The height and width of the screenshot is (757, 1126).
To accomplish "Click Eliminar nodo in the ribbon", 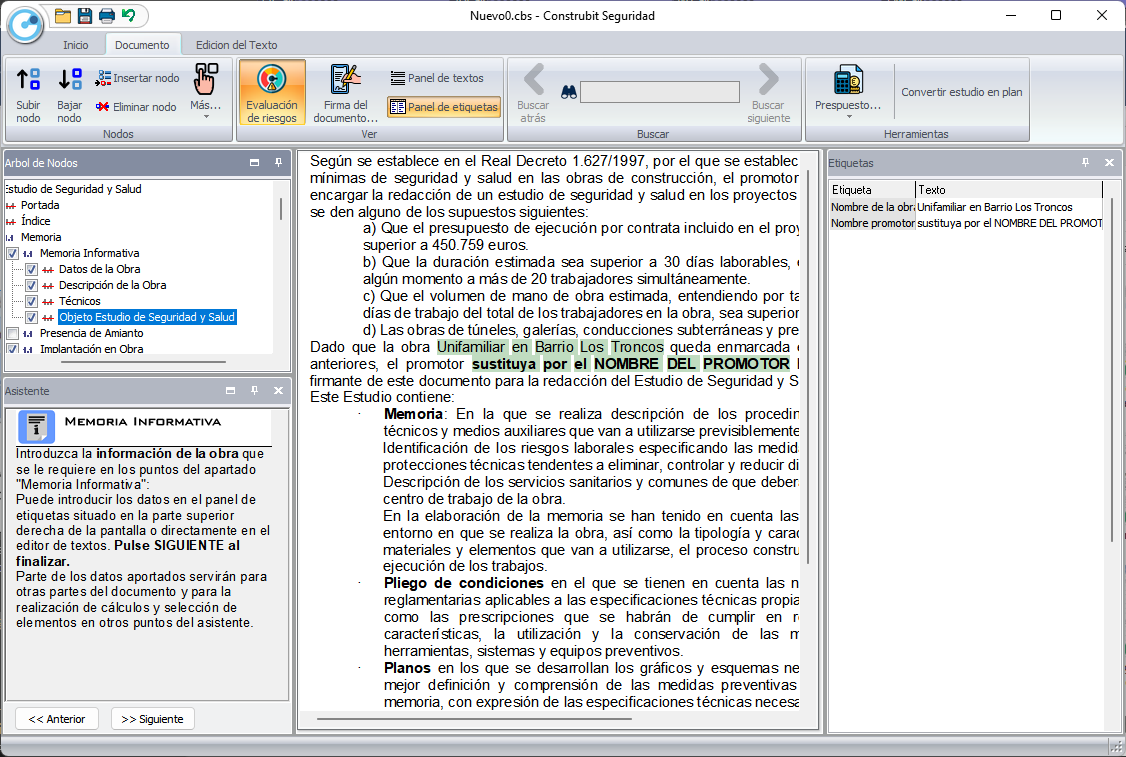I will [136, 107].
